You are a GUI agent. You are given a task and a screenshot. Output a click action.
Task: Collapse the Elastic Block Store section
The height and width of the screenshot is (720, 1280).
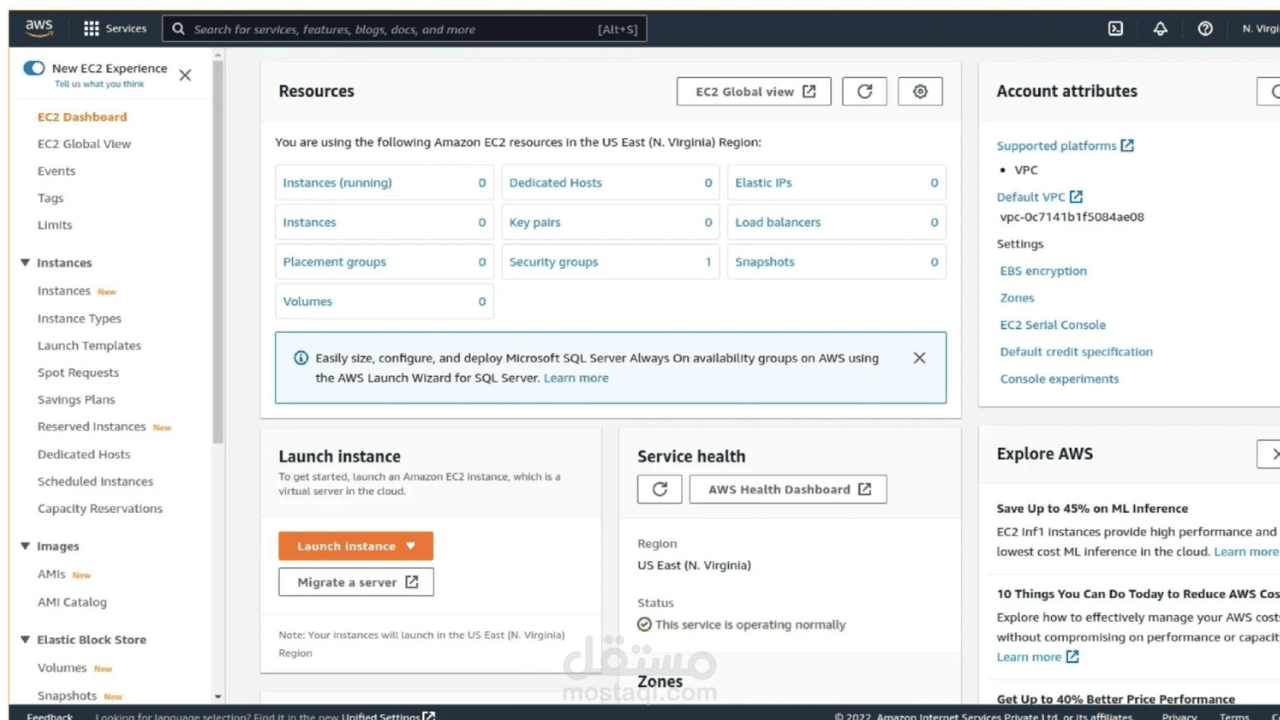click(x=25, y=640)
